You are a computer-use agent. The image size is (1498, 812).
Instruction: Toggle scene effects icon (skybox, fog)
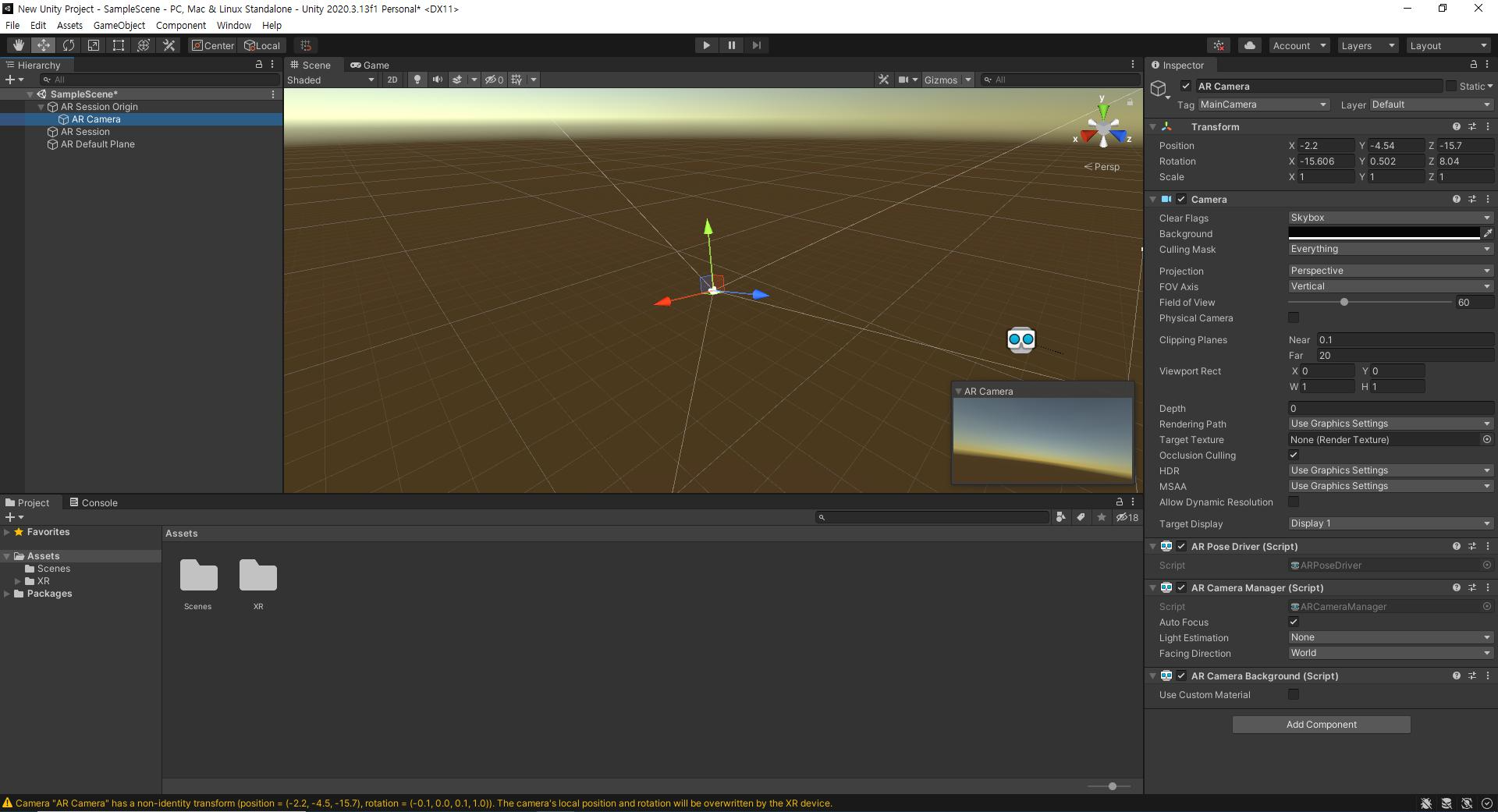[x=457, y=80]
